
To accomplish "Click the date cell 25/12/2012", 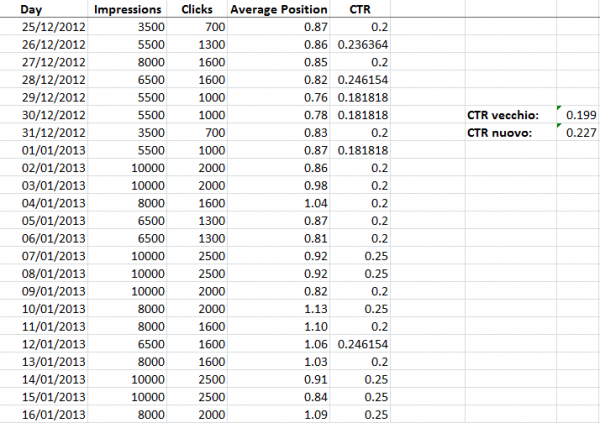I will pos(44,27).
